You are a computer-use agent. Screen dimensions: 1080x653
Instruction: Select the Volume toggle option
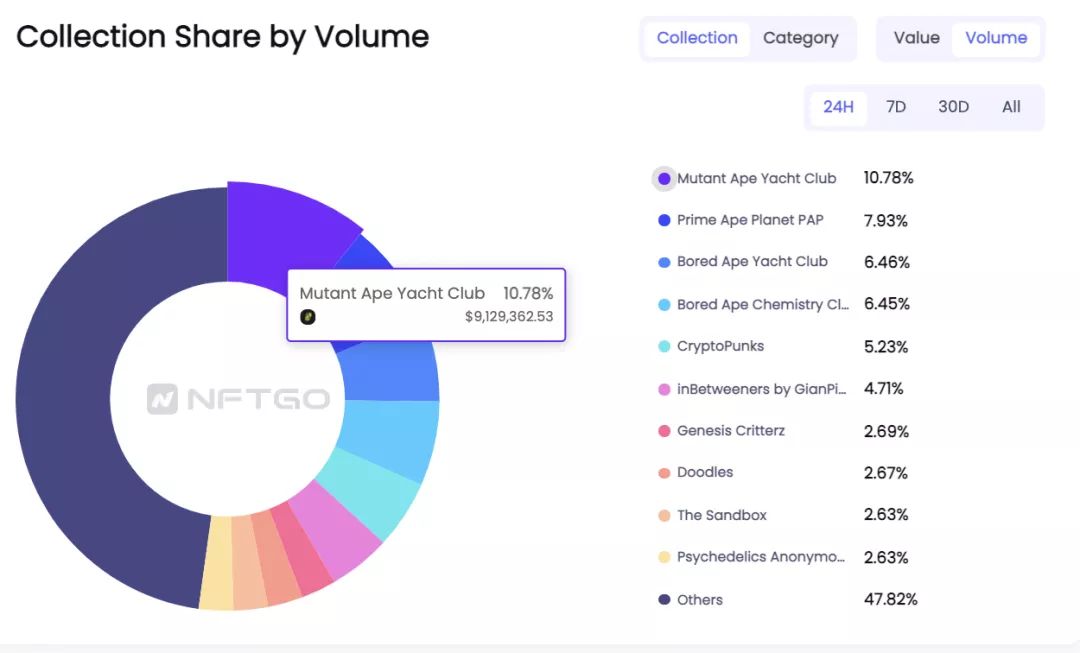click(996, 38)
